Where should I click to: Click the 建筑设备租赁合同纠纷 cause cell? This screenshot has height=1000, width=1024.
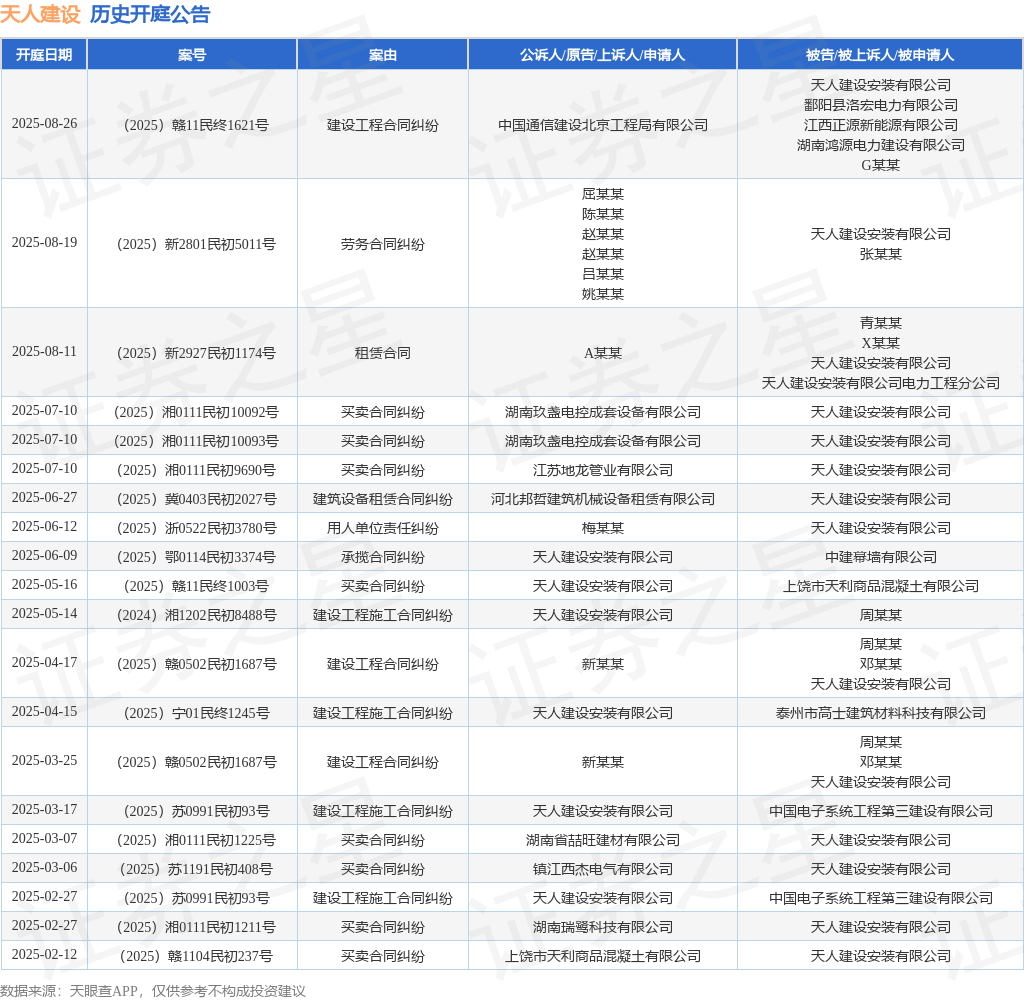[x=383, y=499]
